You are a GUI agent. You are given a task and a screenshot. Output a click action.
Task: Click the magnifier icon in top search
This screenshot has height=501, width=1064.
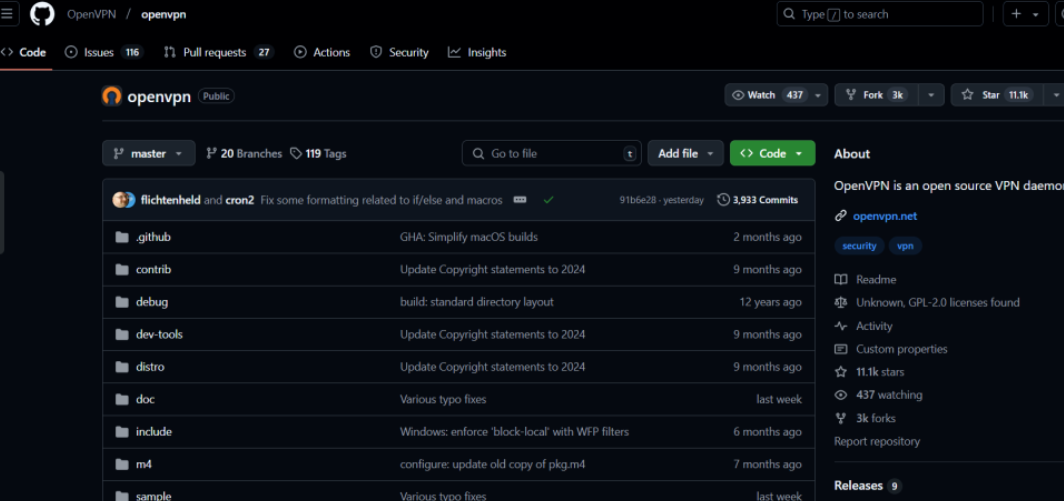tap(788, 14)
